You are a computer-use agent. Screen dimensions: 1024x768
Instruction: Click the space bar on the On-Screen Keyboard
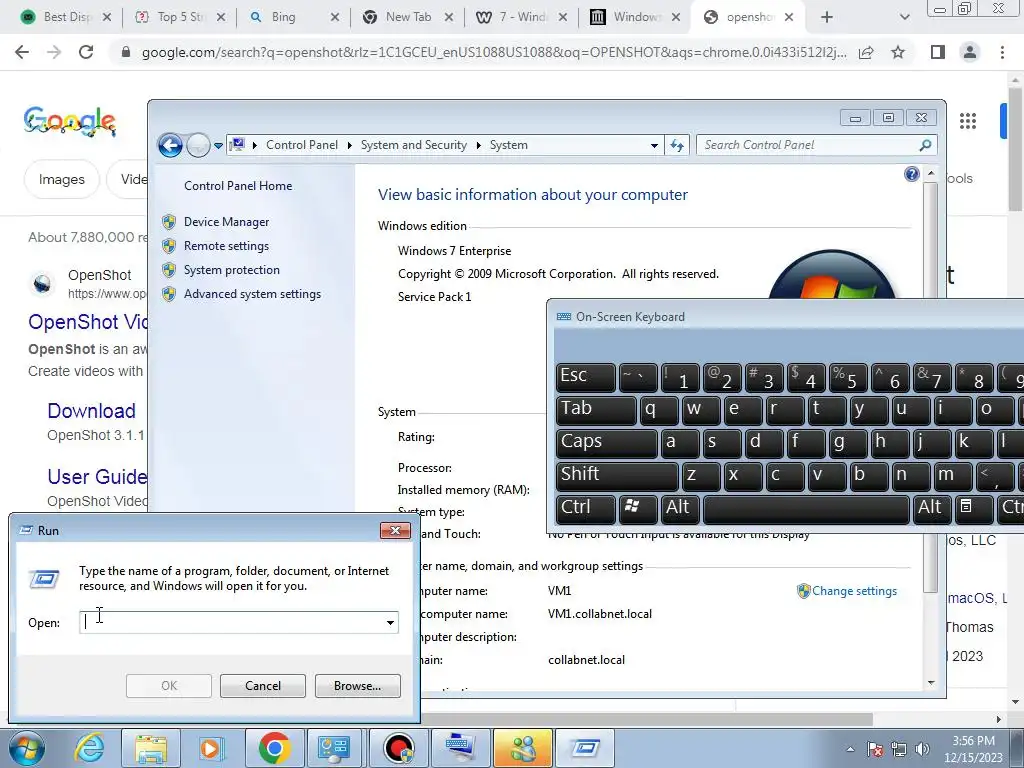click(x=806, y=507)
